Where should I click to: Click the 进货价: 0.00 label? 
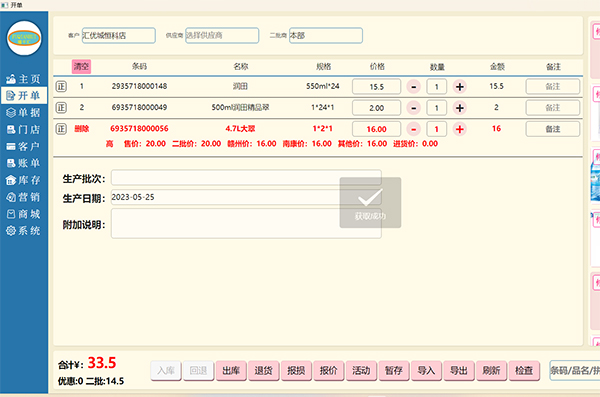coord(416,144)
